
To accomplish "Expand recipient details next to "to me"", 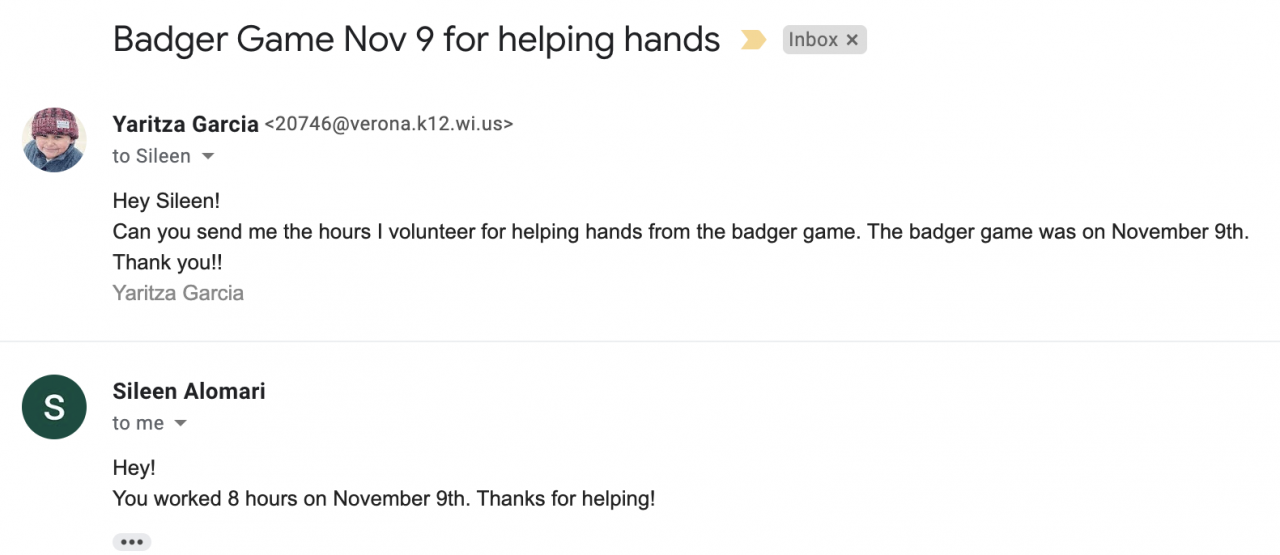I will 181,424.
